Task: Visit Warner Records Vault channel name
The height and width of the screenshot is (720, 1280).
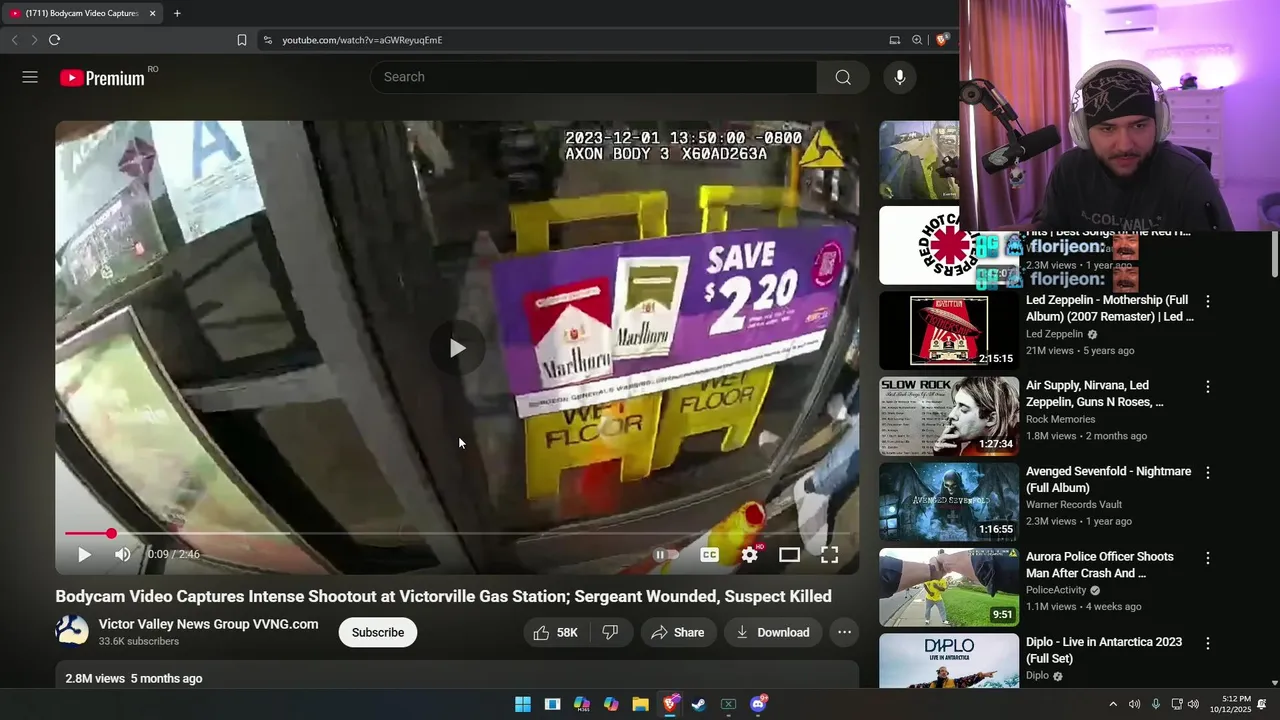Action: point(1074,504)
